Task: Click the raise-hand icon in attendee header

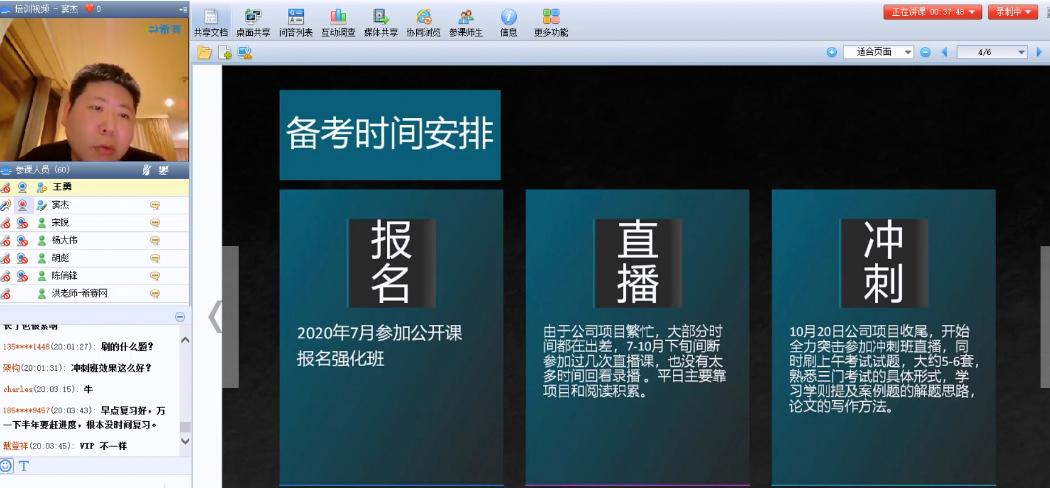Action: tap(147, 170)
